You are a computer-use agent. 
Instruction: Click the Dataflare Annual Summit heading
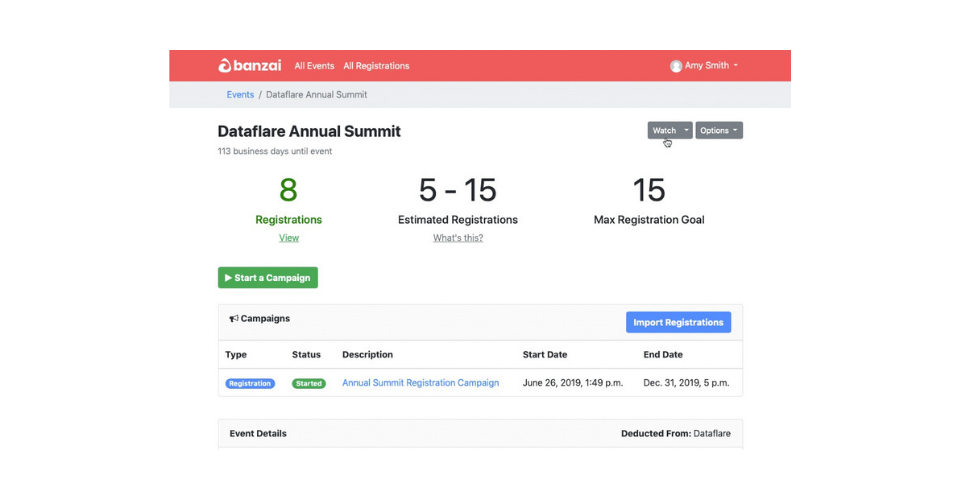(x=309, y=132)
